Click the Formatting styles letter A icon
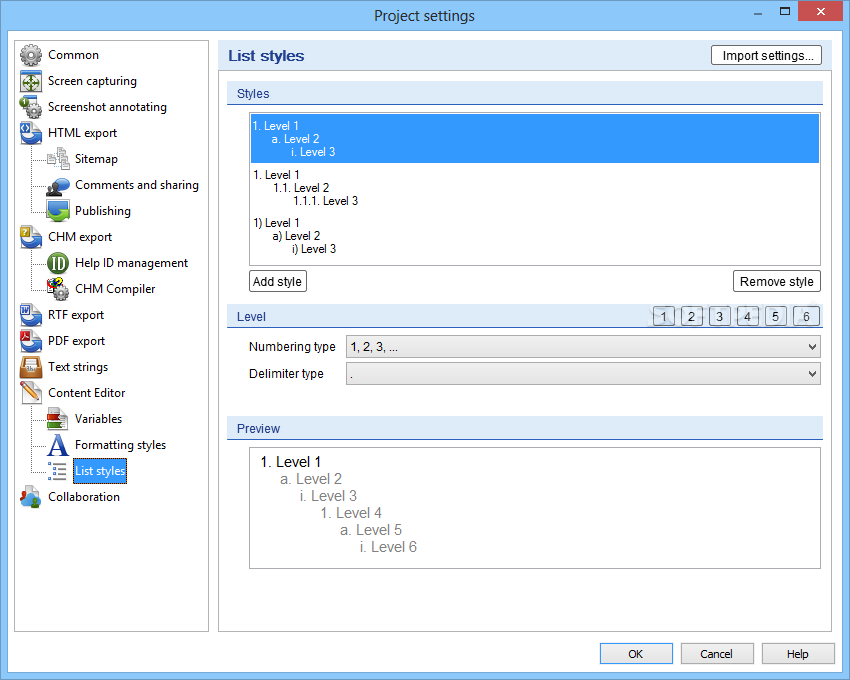 tap(58, 445)
